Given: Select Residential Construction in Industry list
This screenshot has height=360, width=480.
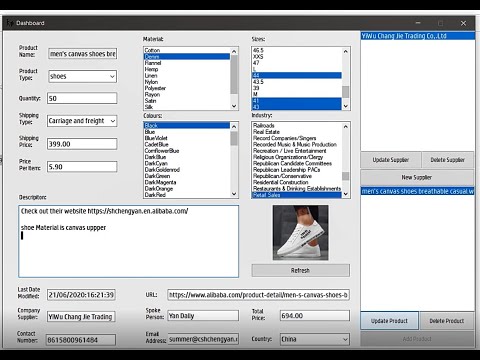Looking at the screenshot, I should pos(297,183).
